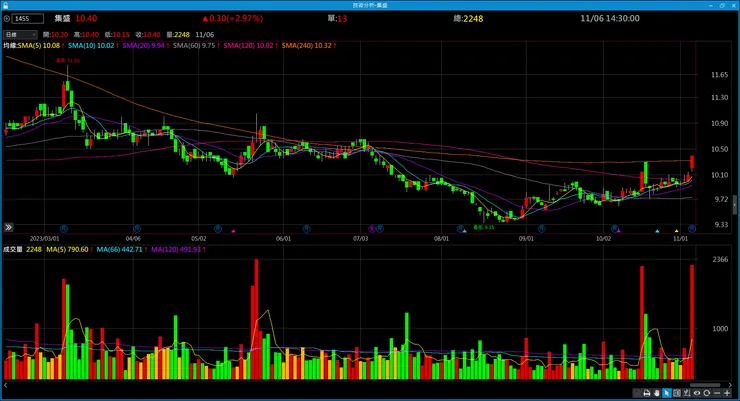Toggle the eye visibility icon
The image size is (740, 401).
pos(697,393)
